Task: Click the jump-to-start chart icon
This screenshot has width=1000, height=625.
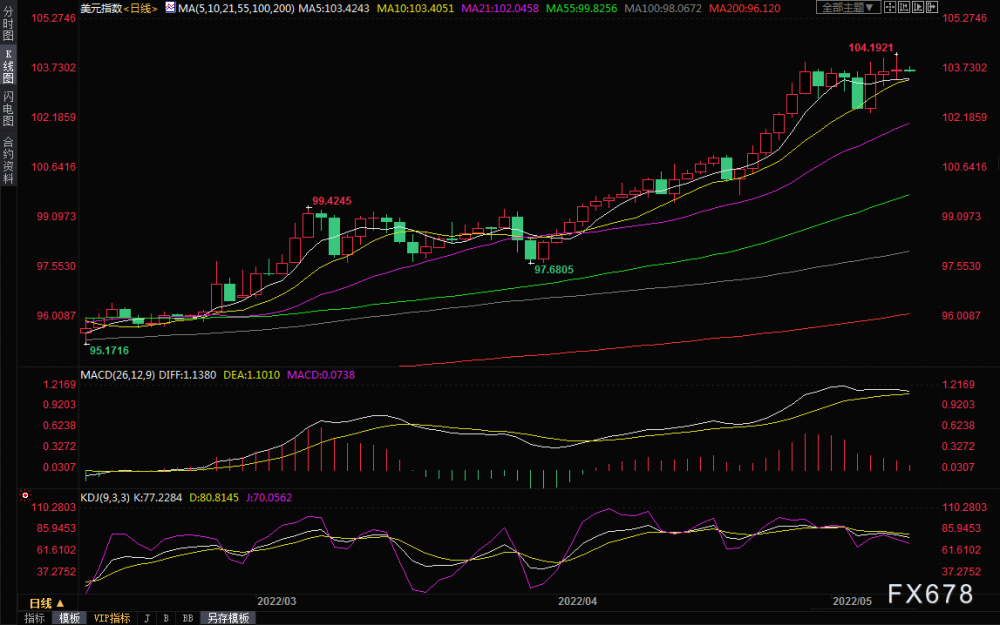Action: click(904, 7)
